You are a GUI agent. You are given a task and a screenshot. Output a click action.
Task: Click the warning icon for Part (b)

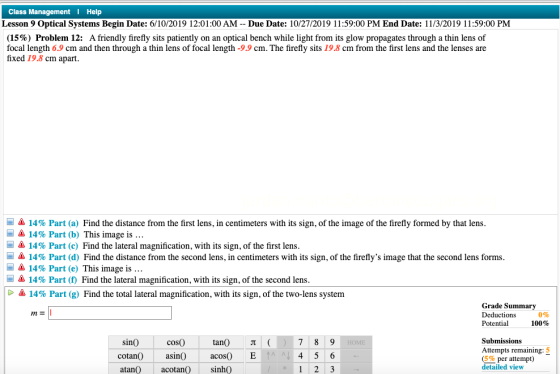[x=21, y=234]
